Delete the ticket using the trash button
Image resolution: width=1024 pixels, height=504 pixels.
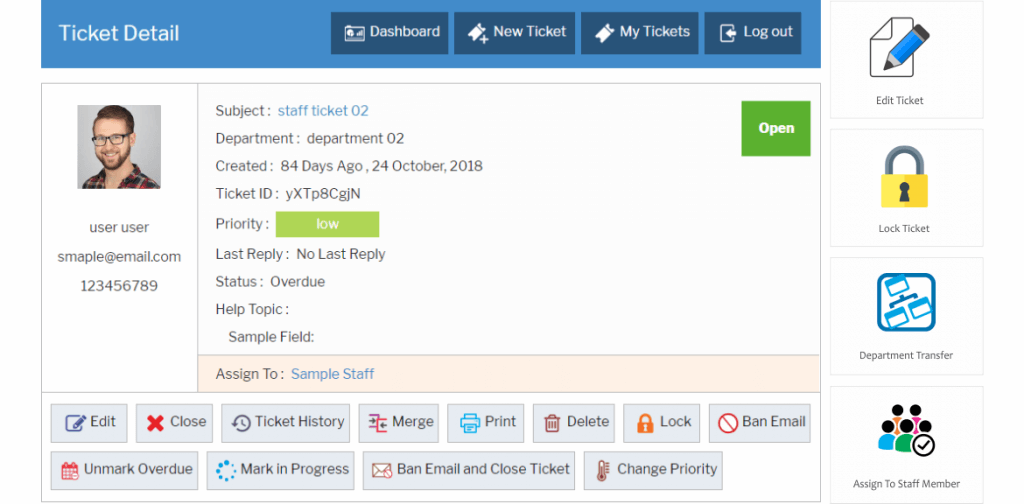(574, 423)
